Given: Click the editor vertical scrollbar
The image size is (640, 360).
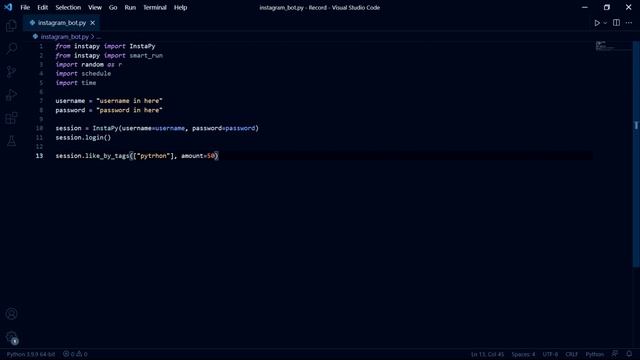Looking at the screenshot, I should (636, 155).
